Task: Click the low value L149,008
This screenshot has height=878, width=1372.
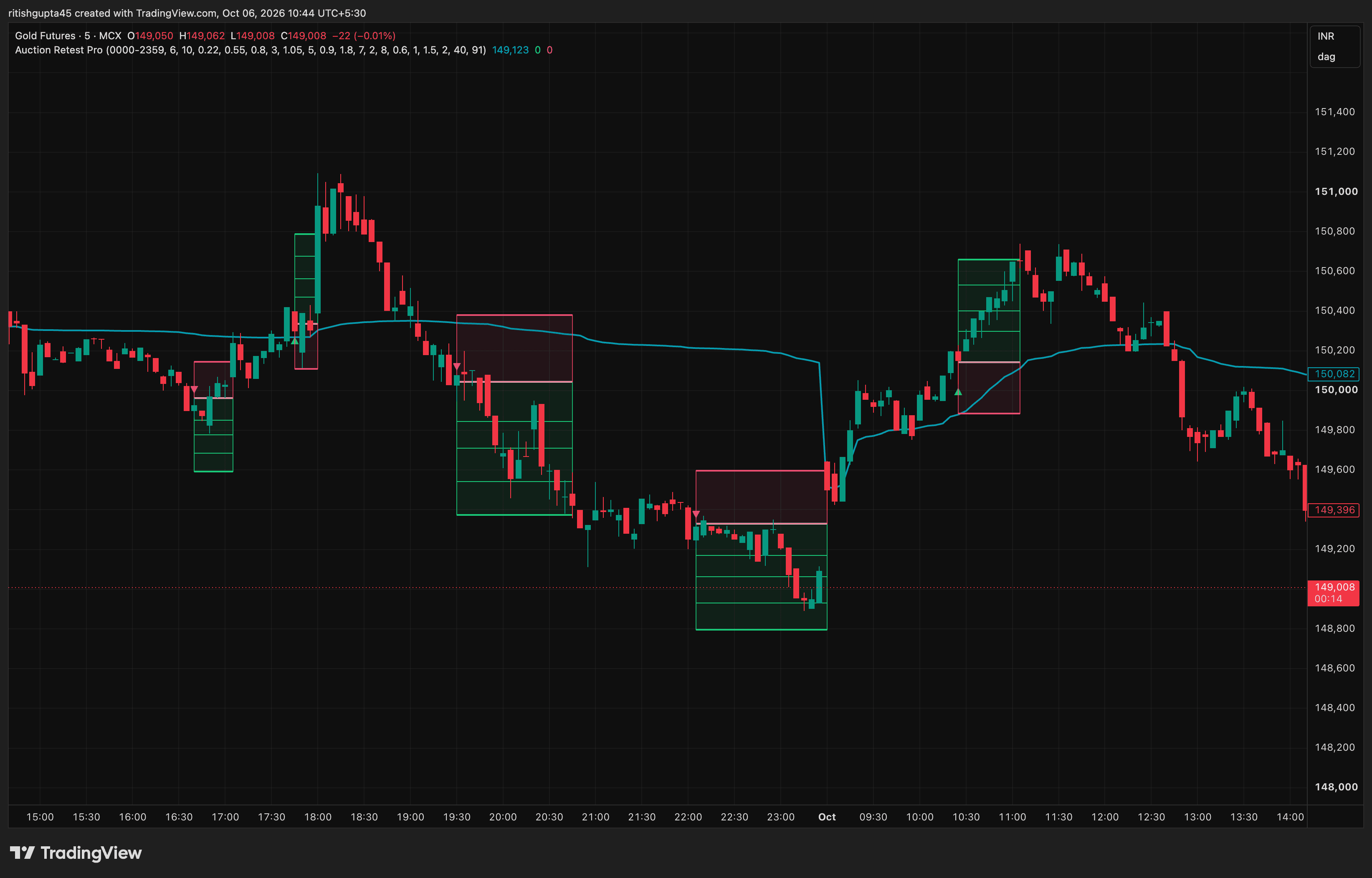Action: click(253, 36)
